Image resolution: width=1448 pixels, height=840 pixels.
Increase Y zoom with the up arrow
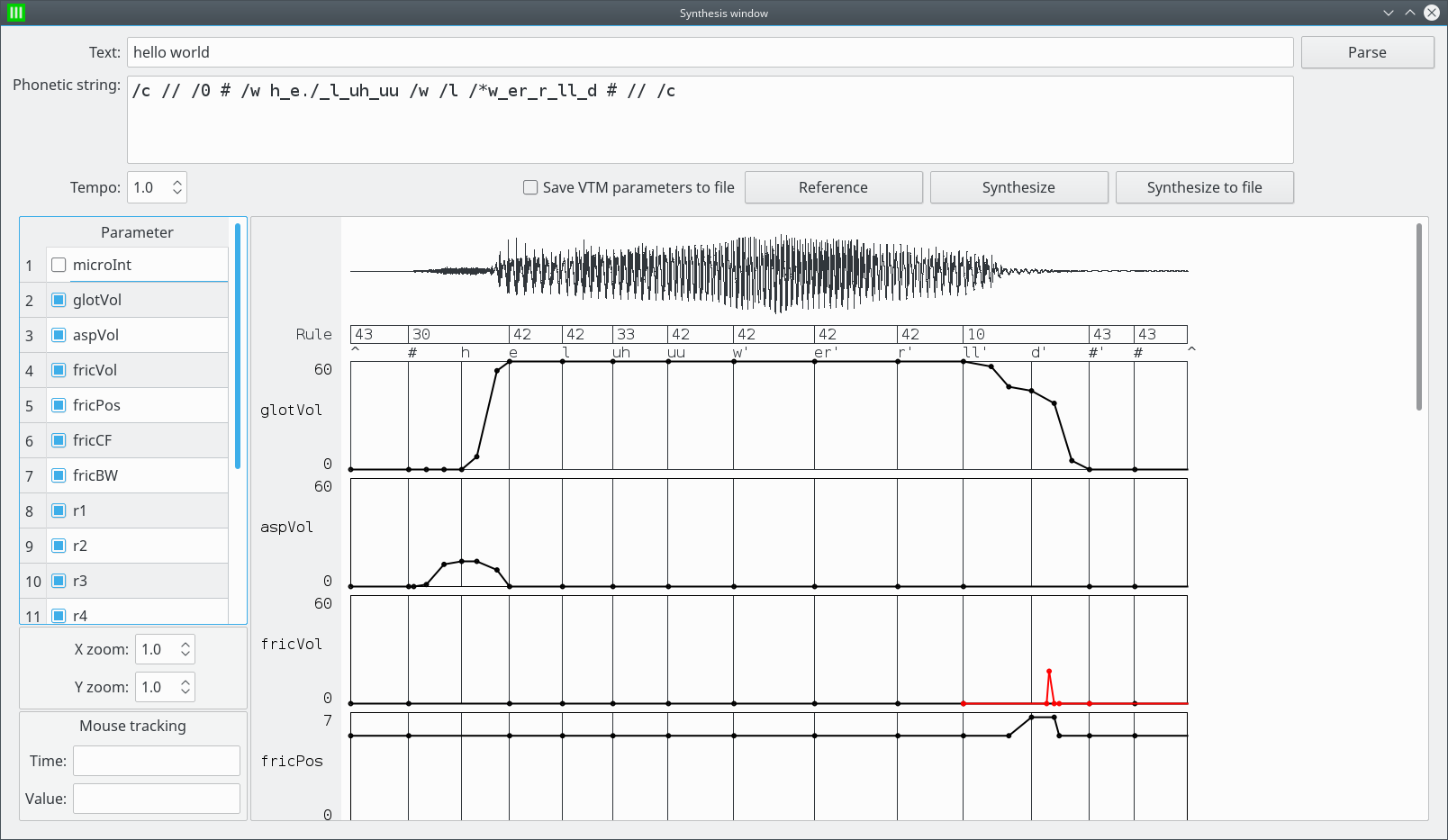186,682
